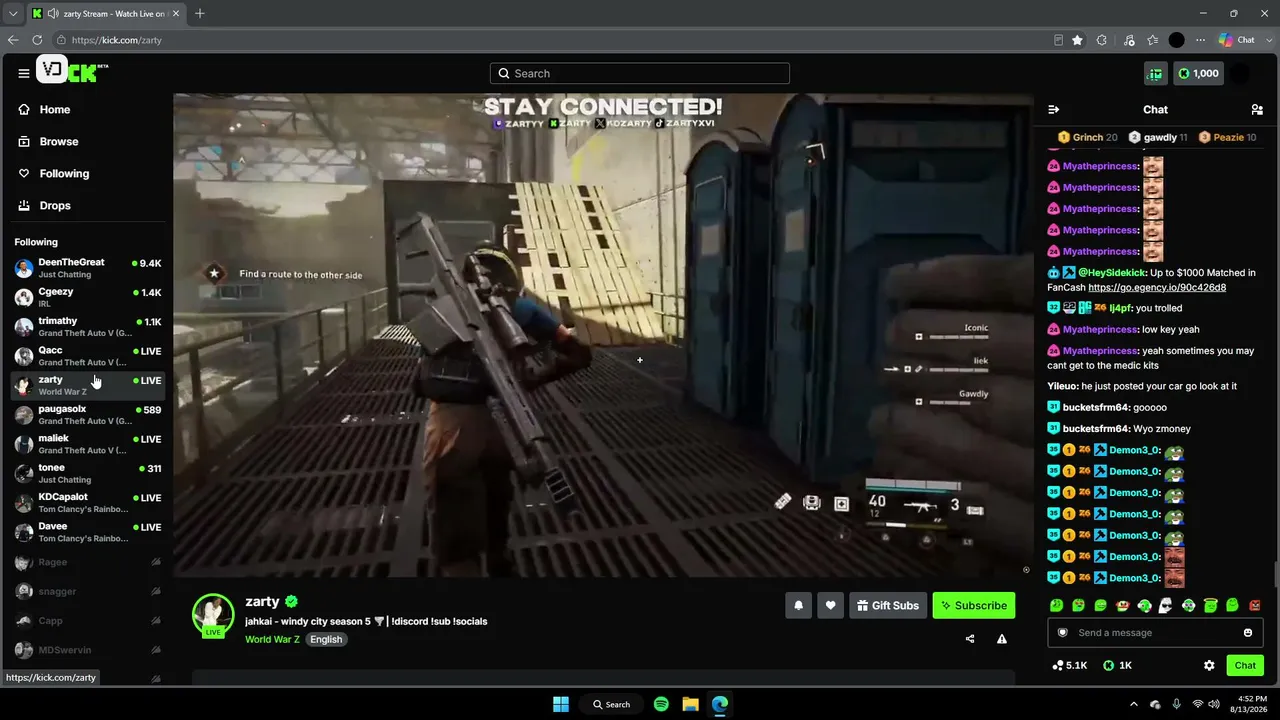The image size is (1280, 720).
Task: Open the green Kick rewards icon
Action: pyautogui.click(x=1156, y=73)
